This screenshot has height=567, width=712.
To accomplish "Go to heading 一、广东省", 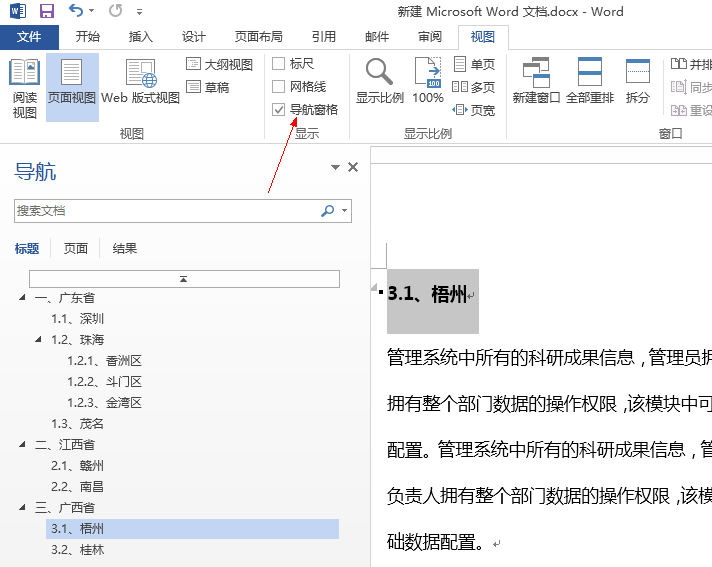I will 65,298.
